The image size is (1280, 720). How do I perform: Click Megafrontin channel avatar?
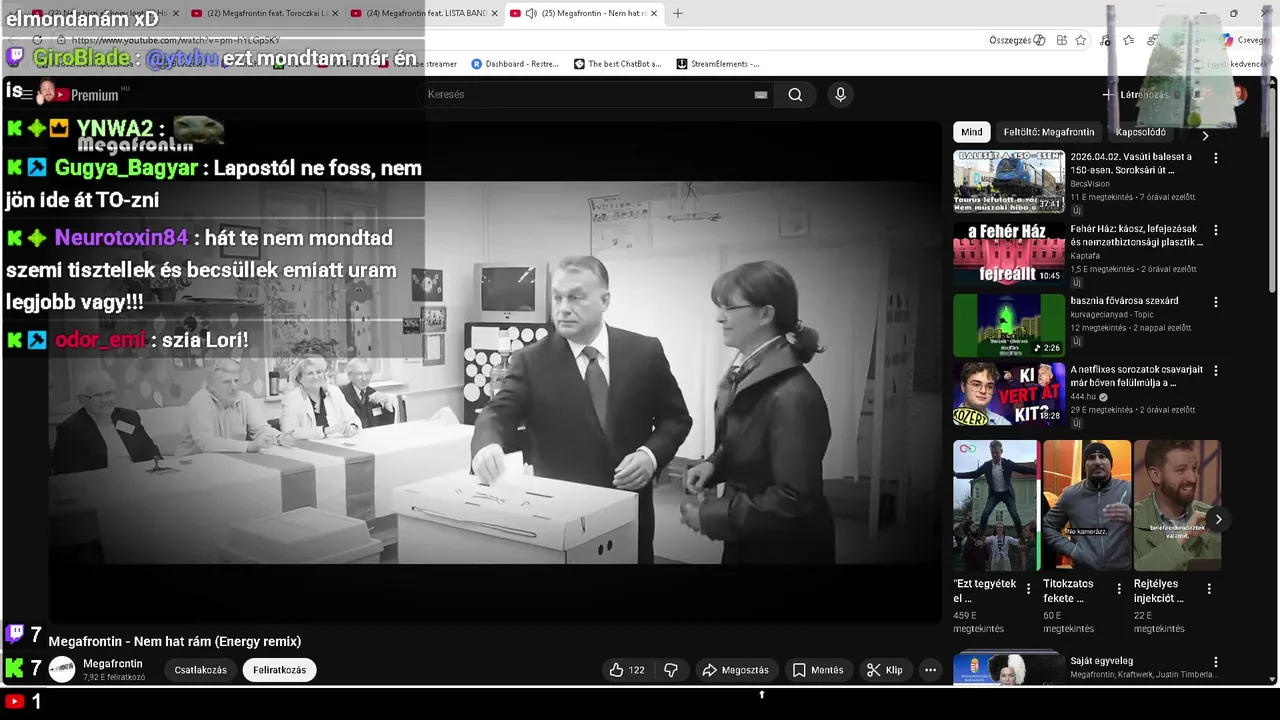coord(62,670)
